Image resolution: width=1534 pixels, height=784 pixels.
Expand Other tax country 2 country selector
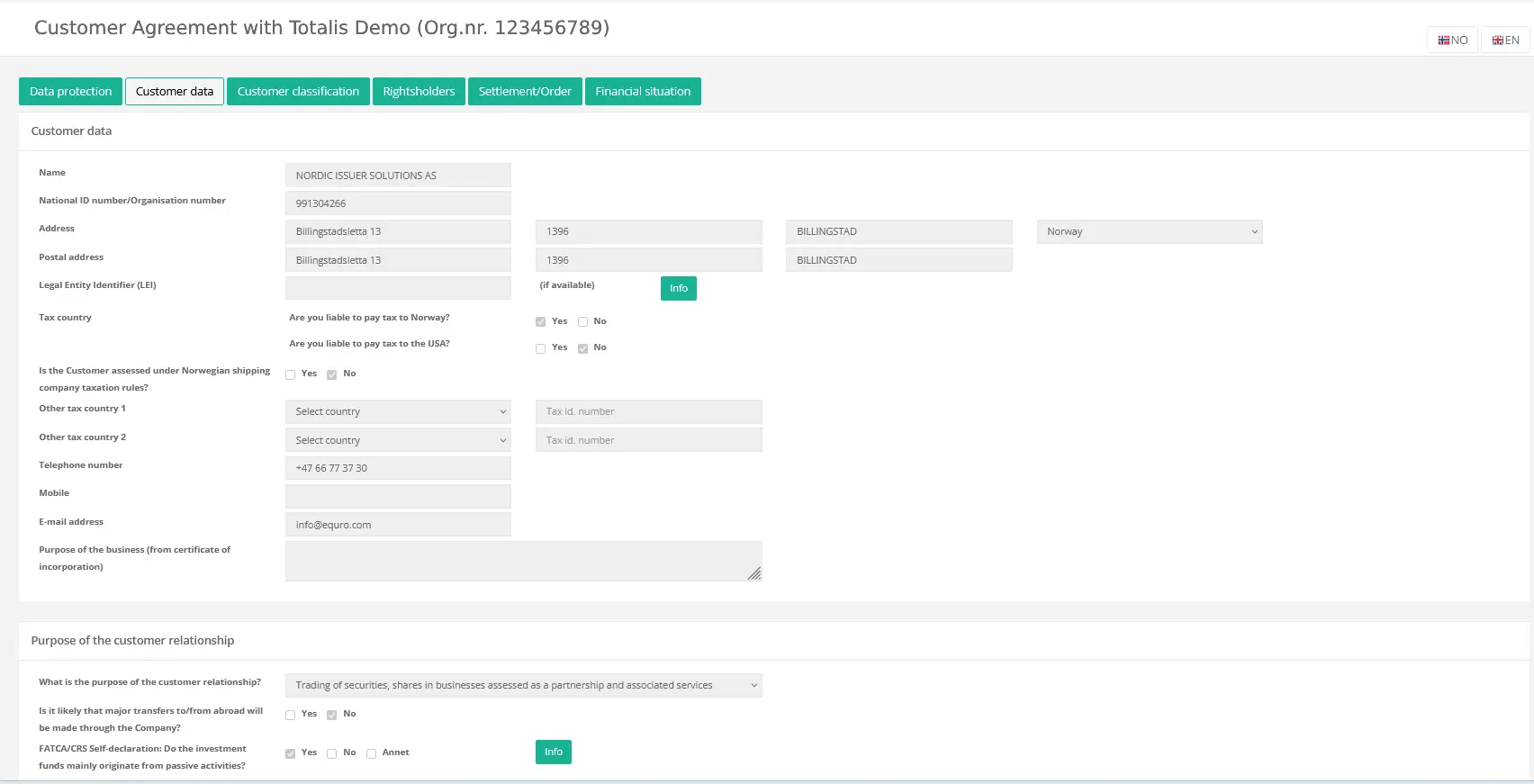pos(398,441)
